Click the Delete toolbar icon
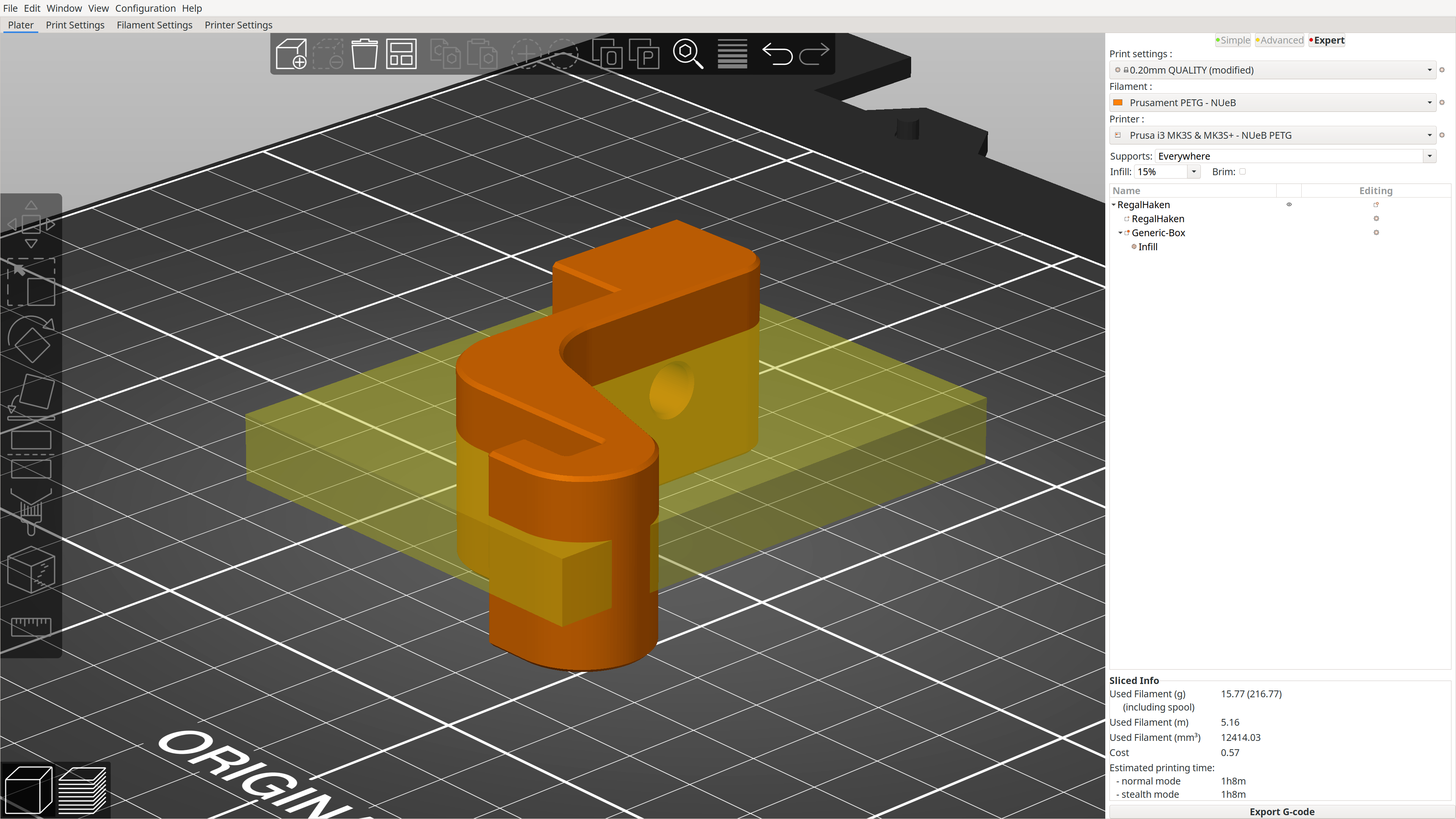Screen dimensions: 1456x819 (328, 54)
